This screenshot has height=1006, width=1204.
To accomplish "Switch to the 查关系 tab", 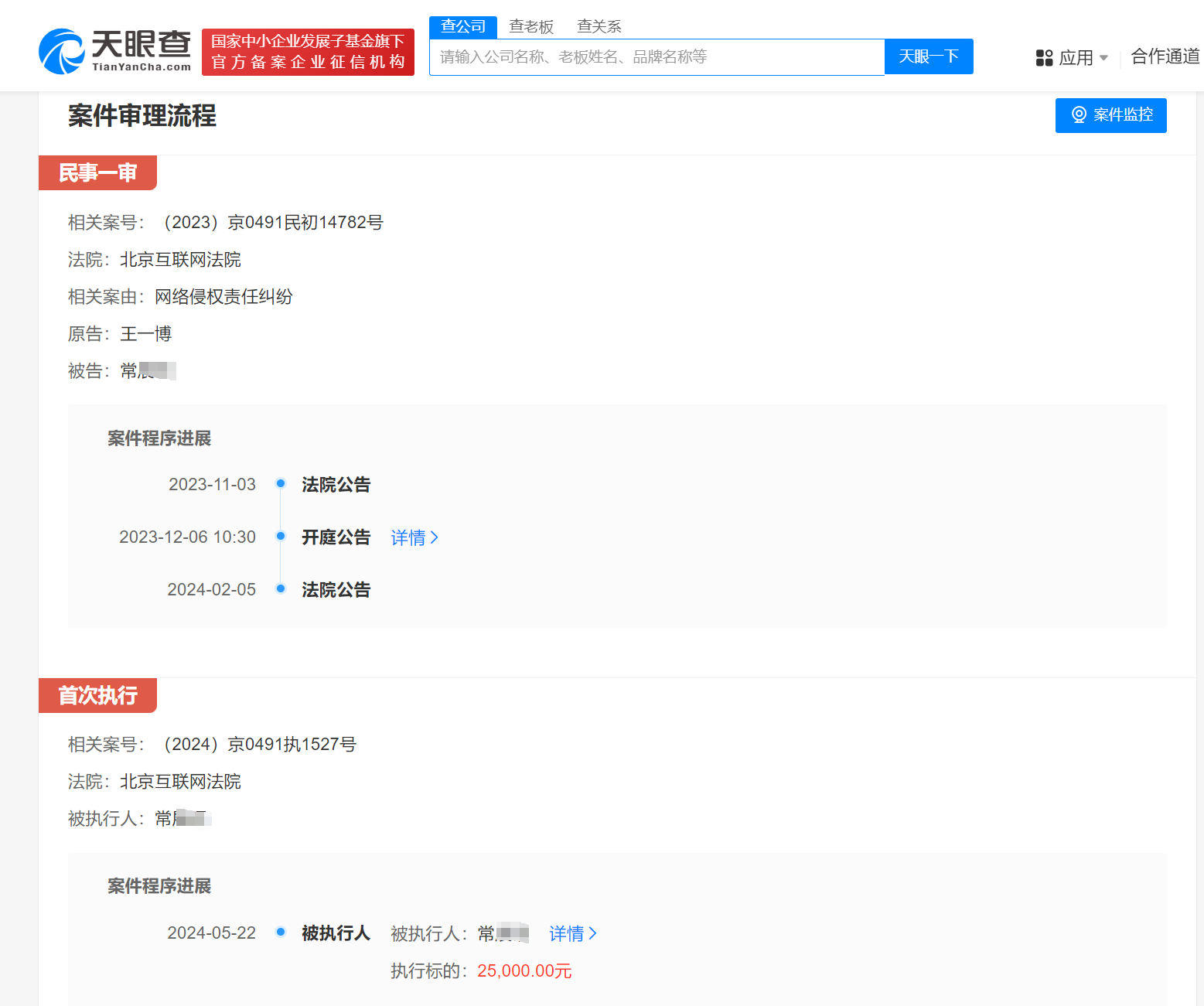I will coord(599,26).
